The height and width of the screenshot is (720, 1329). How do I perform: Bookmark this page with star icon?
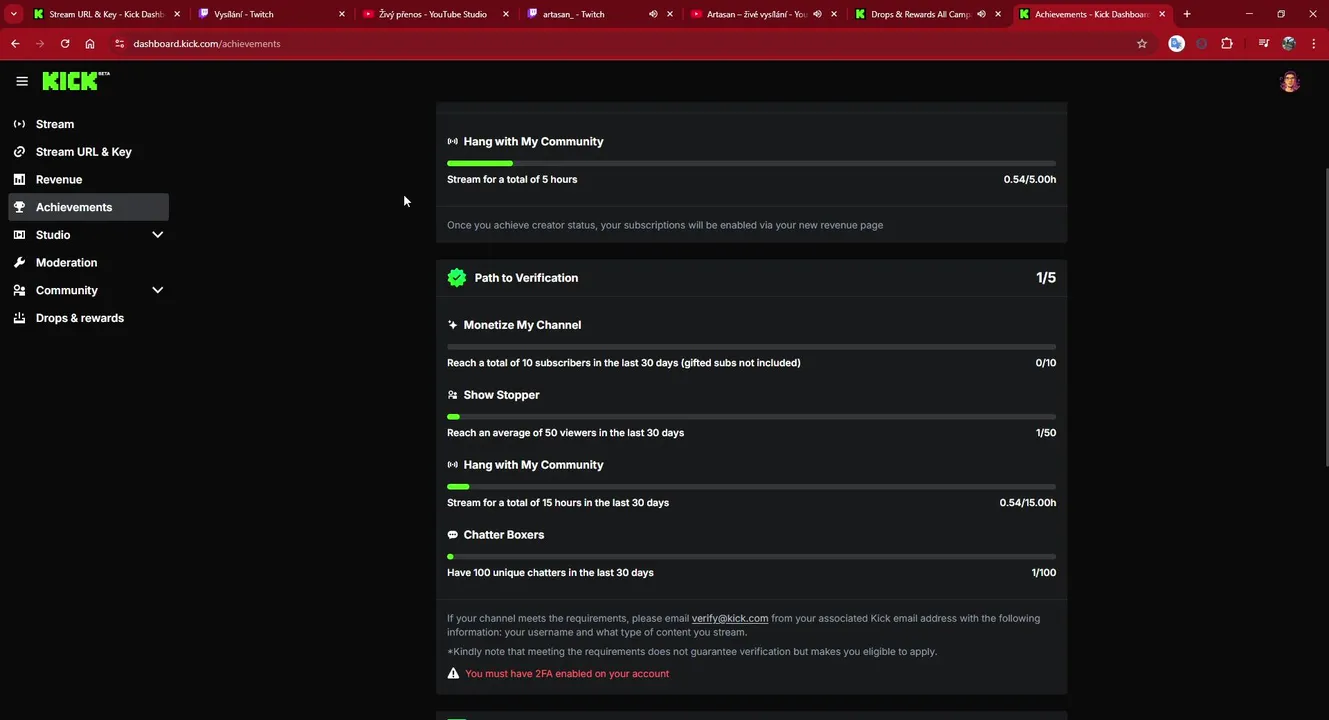point(1142,44)
